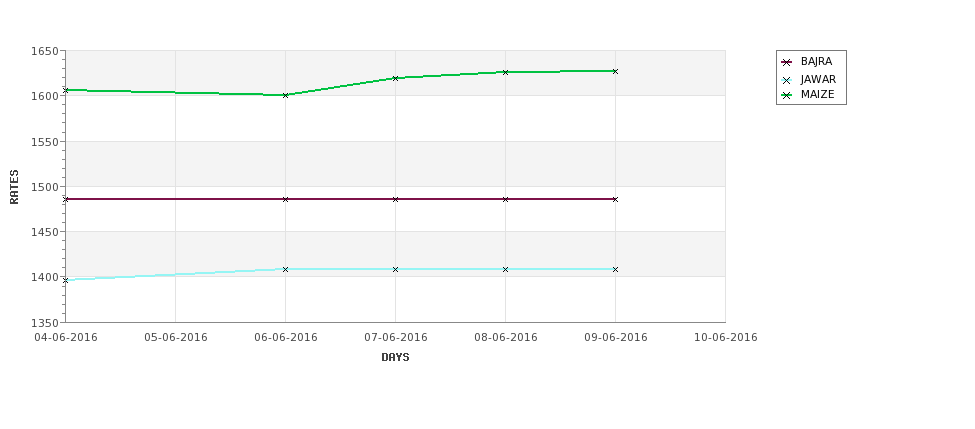The width and height of the screenshot is (975, 429).
Task: Select the BAJRA data point on 07-06-2016
Action: click(x=395, y=199)
